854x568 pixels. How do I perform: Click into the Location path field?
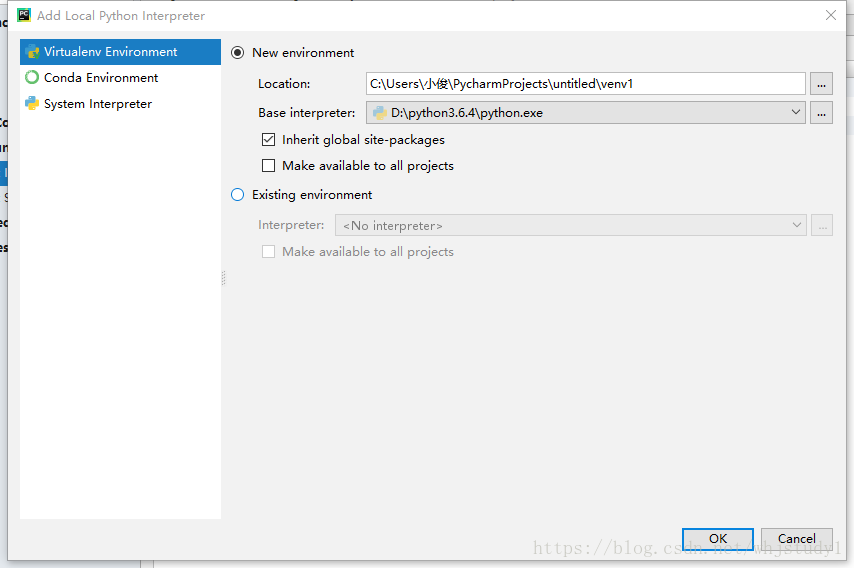point(585,84)
